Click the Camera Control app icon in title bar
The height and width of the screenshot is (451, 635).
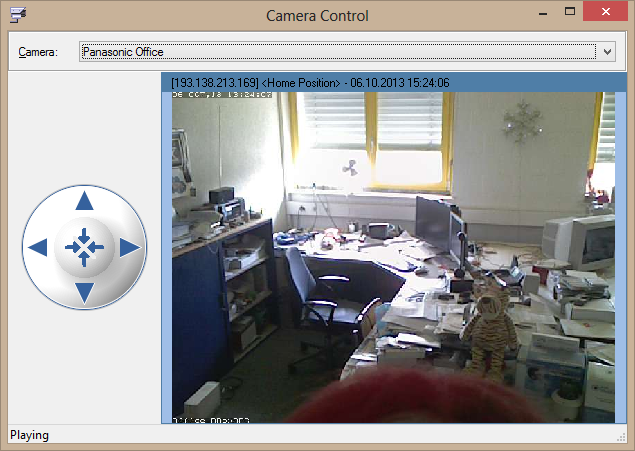(17, 14)
